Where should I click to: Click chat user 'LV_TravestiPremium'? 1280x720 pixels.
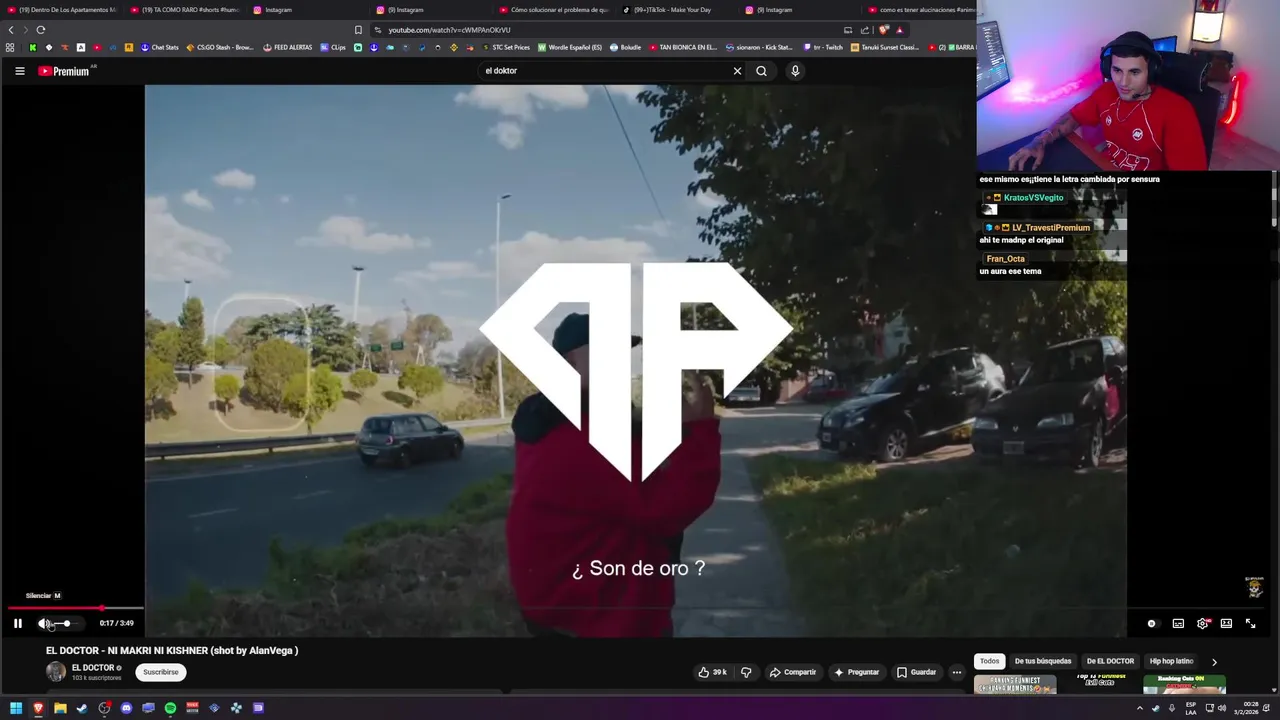point(1050,228)
